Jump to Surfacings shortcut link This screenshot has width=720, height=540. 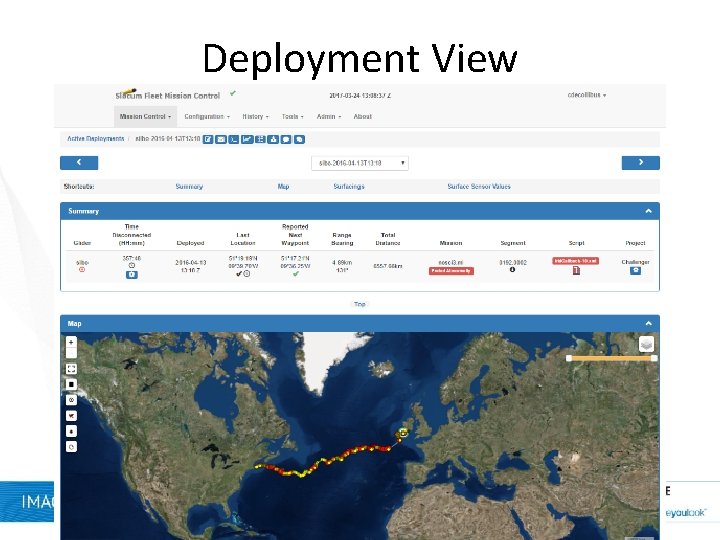pyautogui.click(x=349, y=186)
